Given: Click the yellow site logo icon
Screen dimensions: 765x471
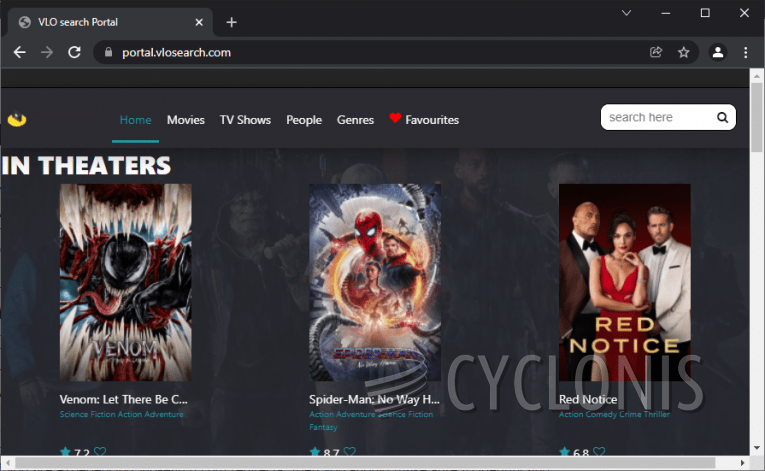Looking at the screenshot, I should click(x=17, y=120).
